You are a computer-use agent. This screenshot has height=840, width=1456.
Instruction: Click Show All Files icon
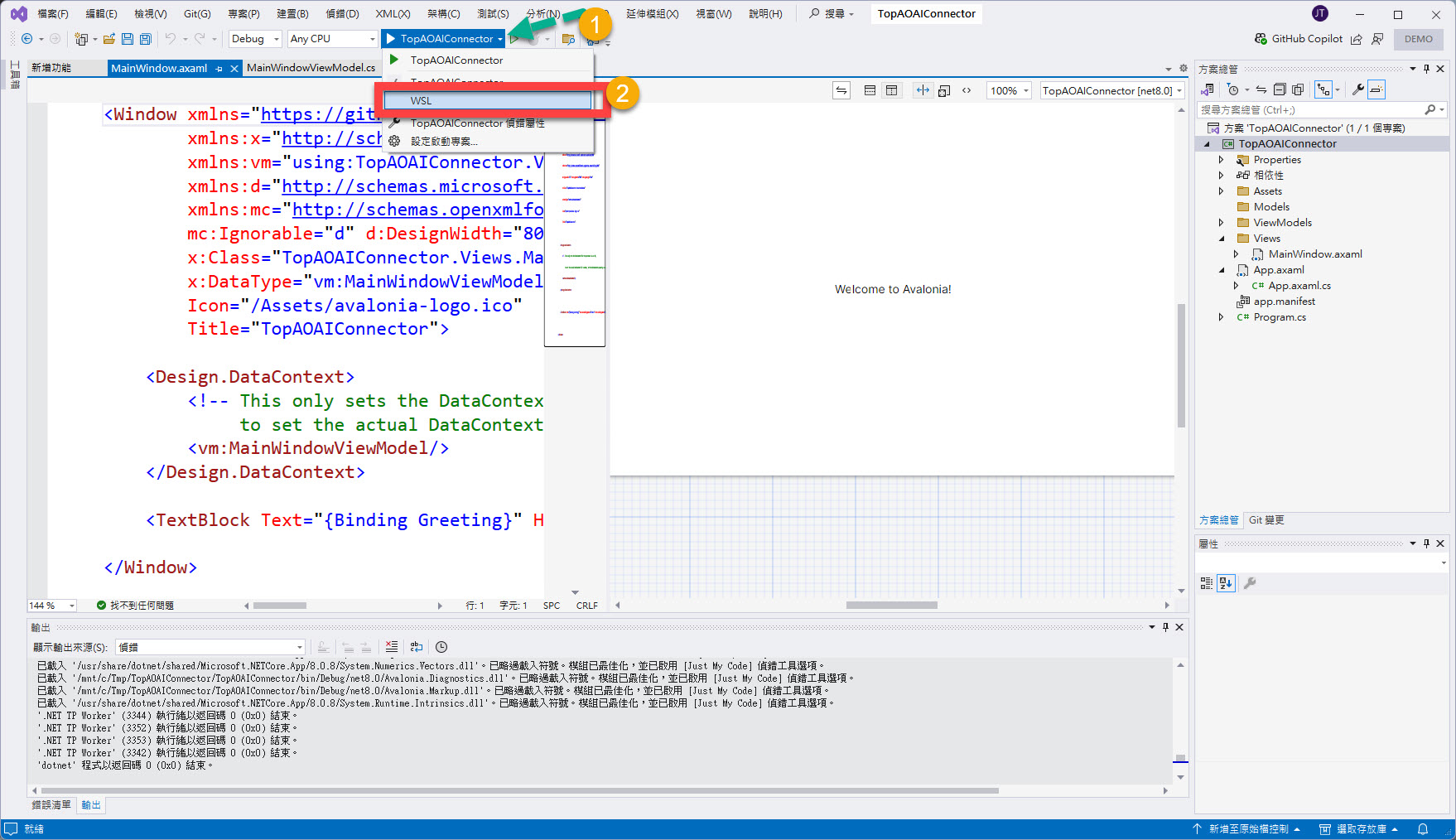[x=1298, y=89]
